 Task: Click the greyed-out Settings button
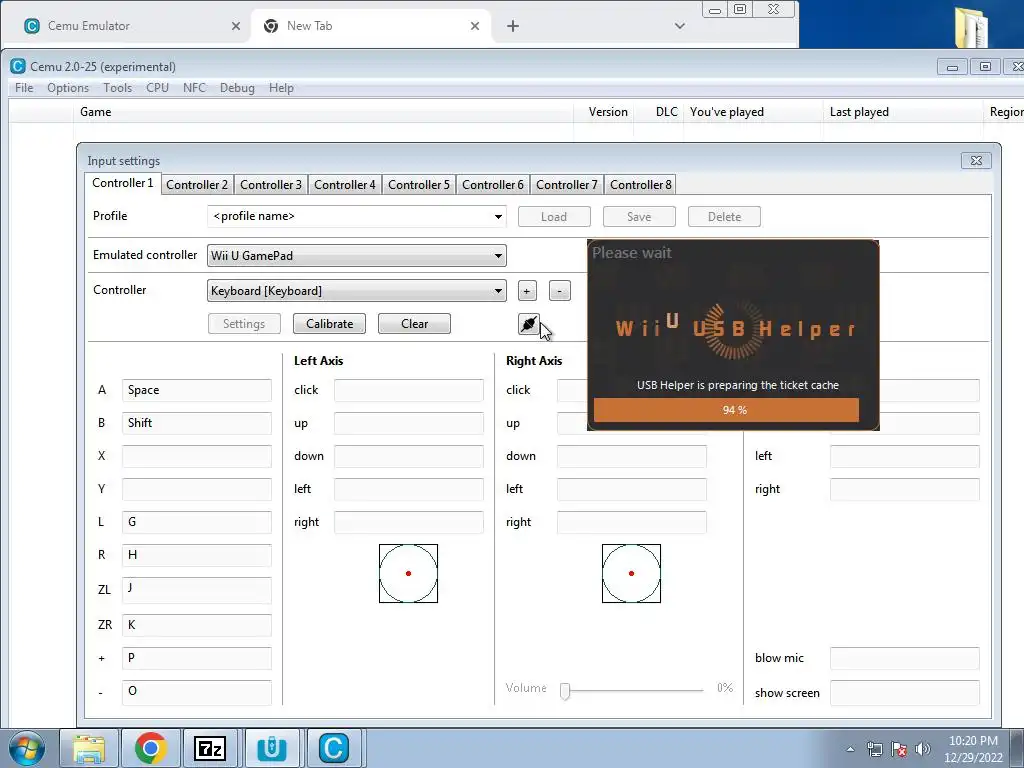coord(244,324)
